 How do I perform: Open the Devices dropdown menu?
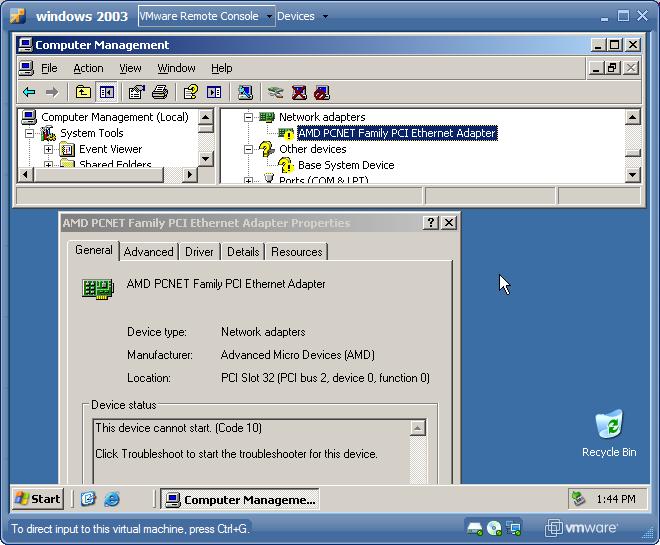302,16
